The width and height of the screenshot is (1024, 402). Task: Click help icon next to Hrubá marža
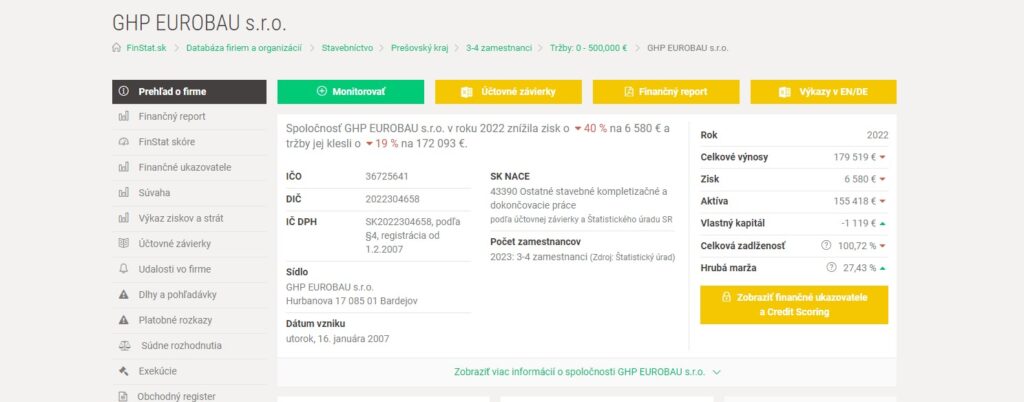[x=831, y=268]
